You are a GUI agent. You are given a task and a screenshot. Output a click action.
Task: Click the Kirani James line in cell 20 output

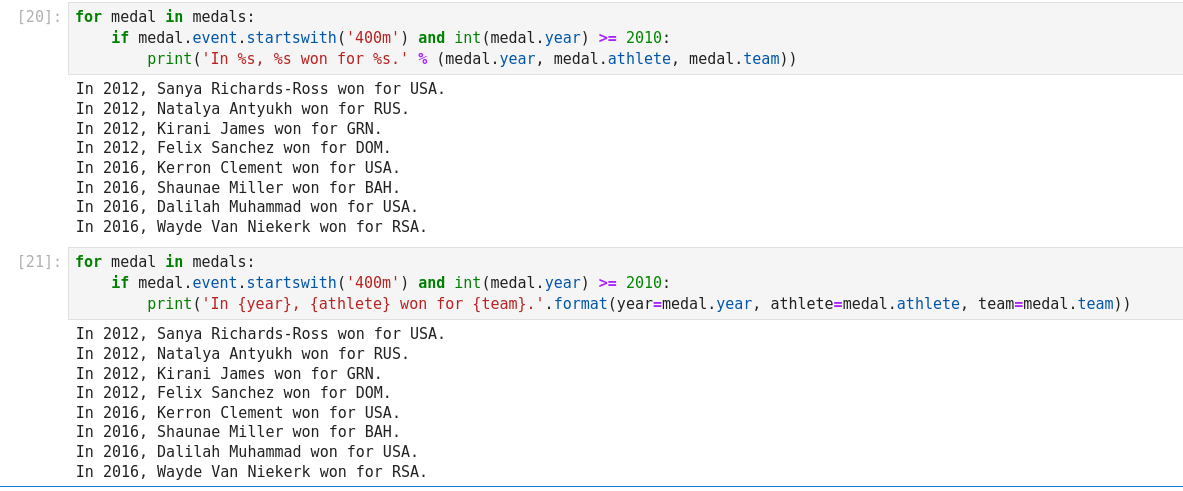coord(228,129)
